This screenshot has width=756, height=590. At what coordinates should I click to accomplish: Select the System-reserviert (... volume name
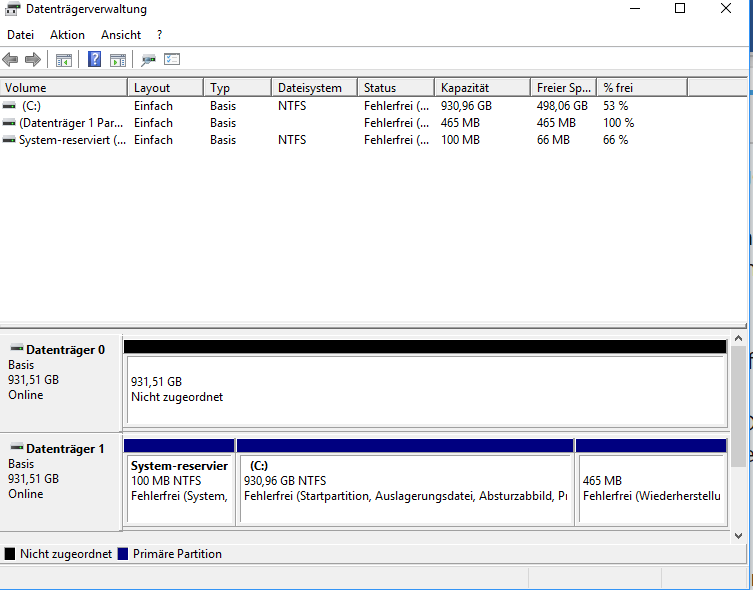pos(72,140)
